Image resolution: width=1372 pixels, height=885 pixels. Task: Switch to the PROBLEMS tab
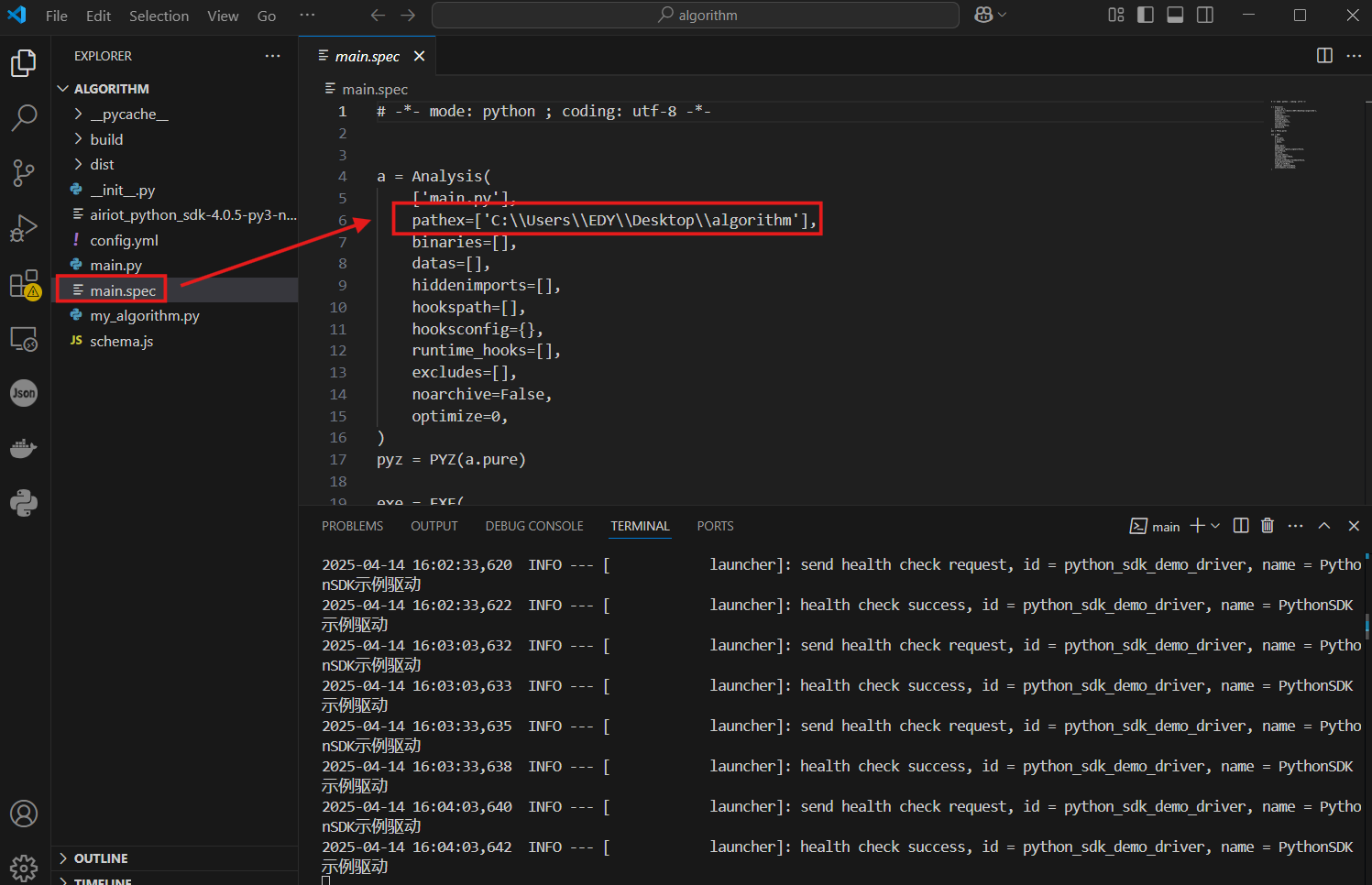click(x=352, y=526)
